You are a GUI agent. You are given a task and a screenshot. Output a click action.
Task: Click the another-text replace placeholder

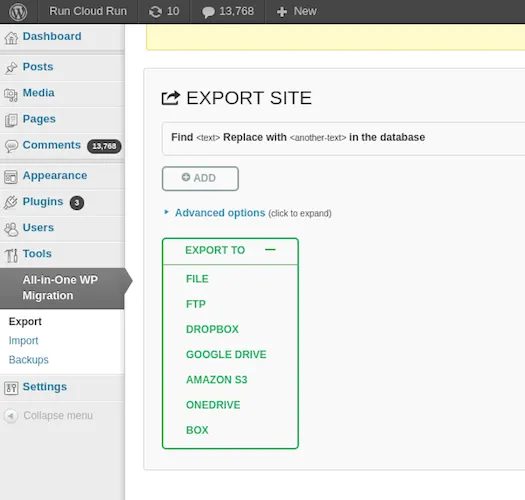(x=318, y=138)
